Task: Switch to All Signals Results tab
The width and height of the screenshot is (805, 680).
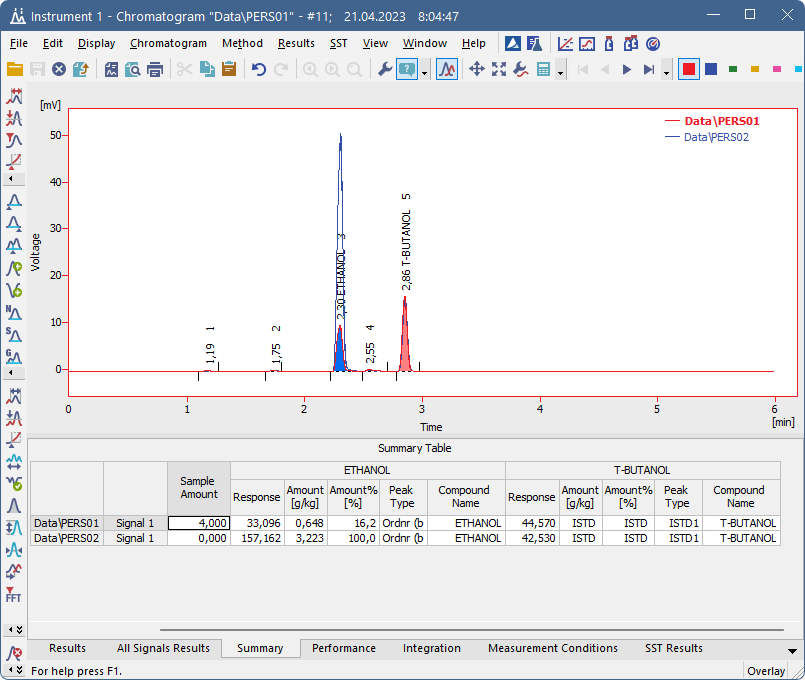Action: 163,648
